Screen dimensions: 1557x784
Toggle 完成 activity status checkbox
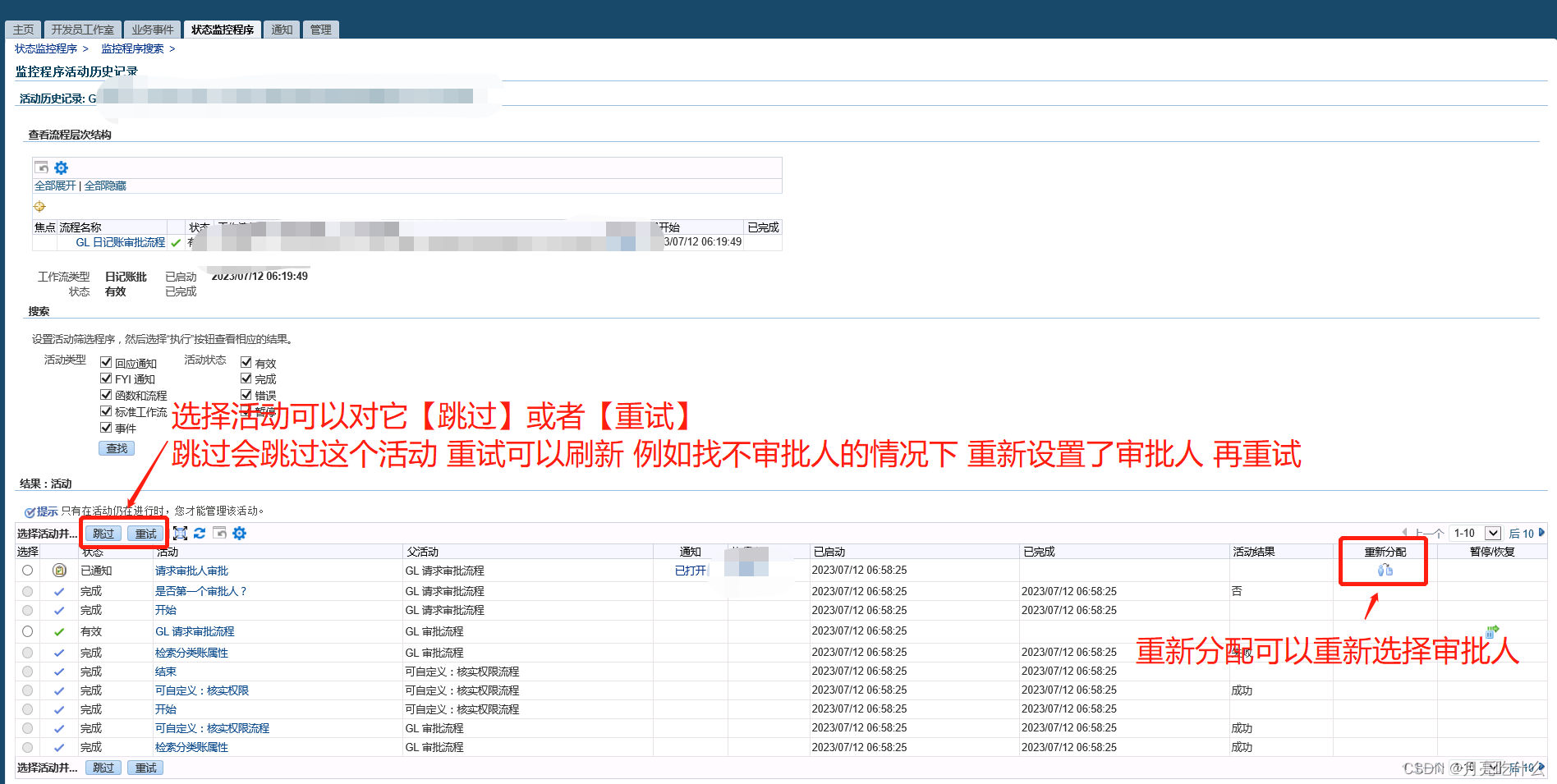(x=246, y=378)
